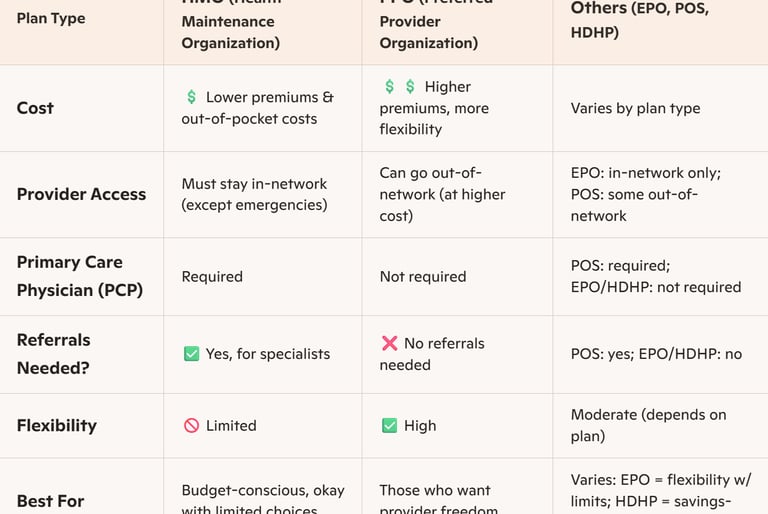The width and height of the screenshot is (768, 514).
Task: Click the "Must stay in-network" cell text
Action: tap(254, 194)
